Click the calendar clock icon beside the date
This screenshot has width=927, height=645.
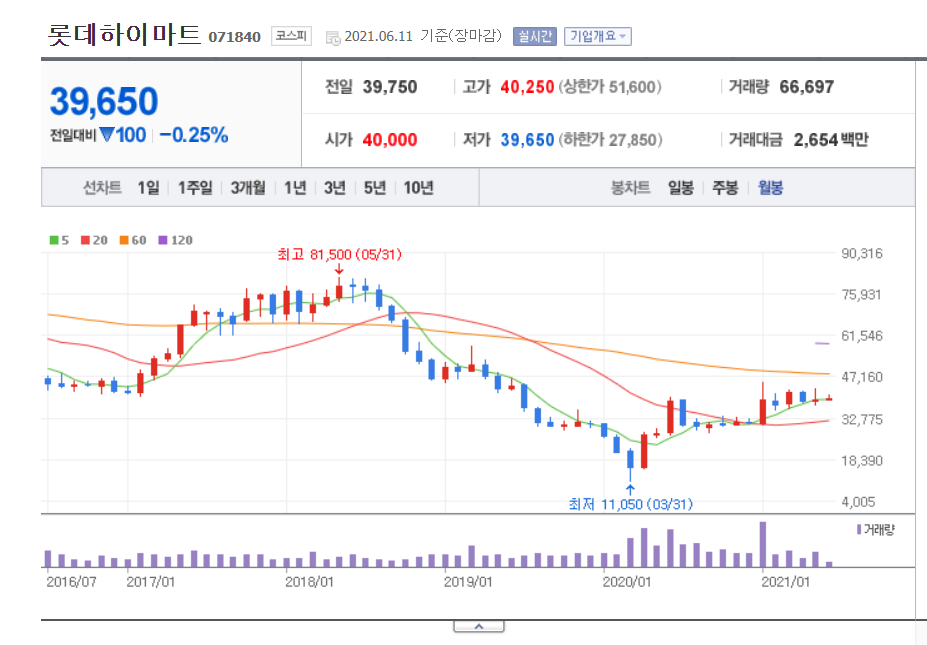[x=333, y=38]
